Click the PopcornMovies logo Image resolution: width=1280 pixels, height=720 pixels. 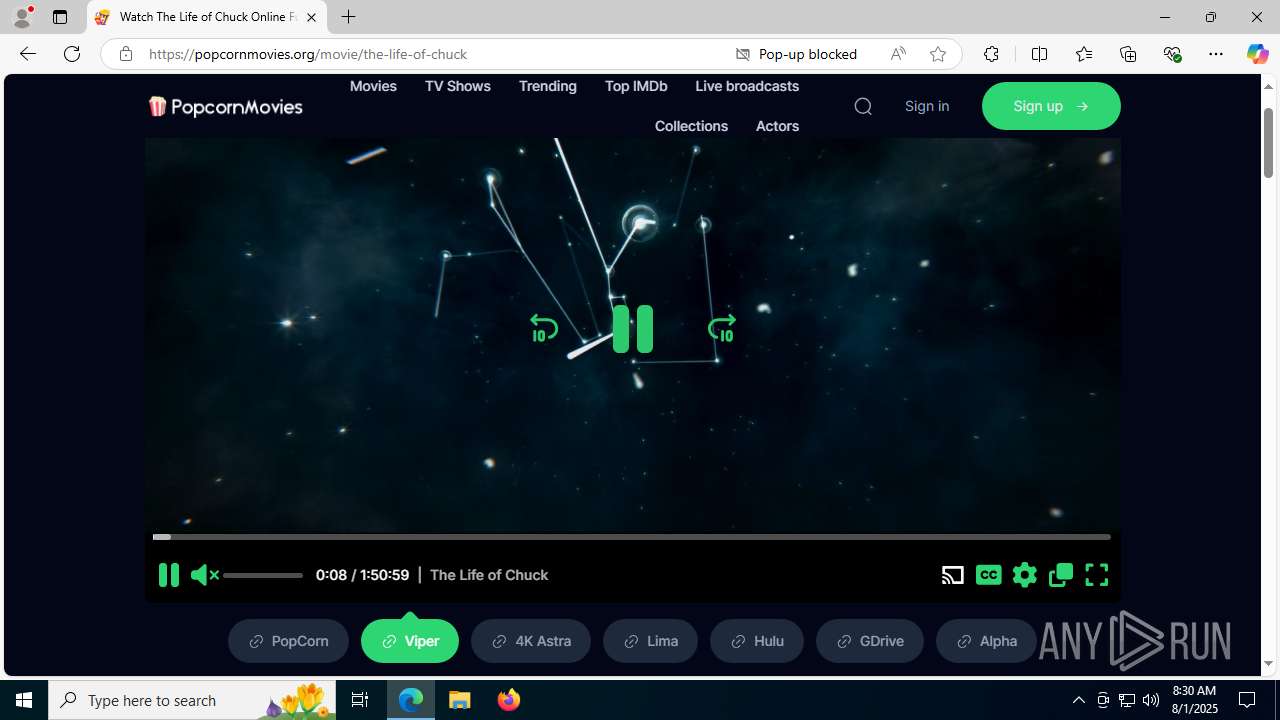tap(225, 106)
